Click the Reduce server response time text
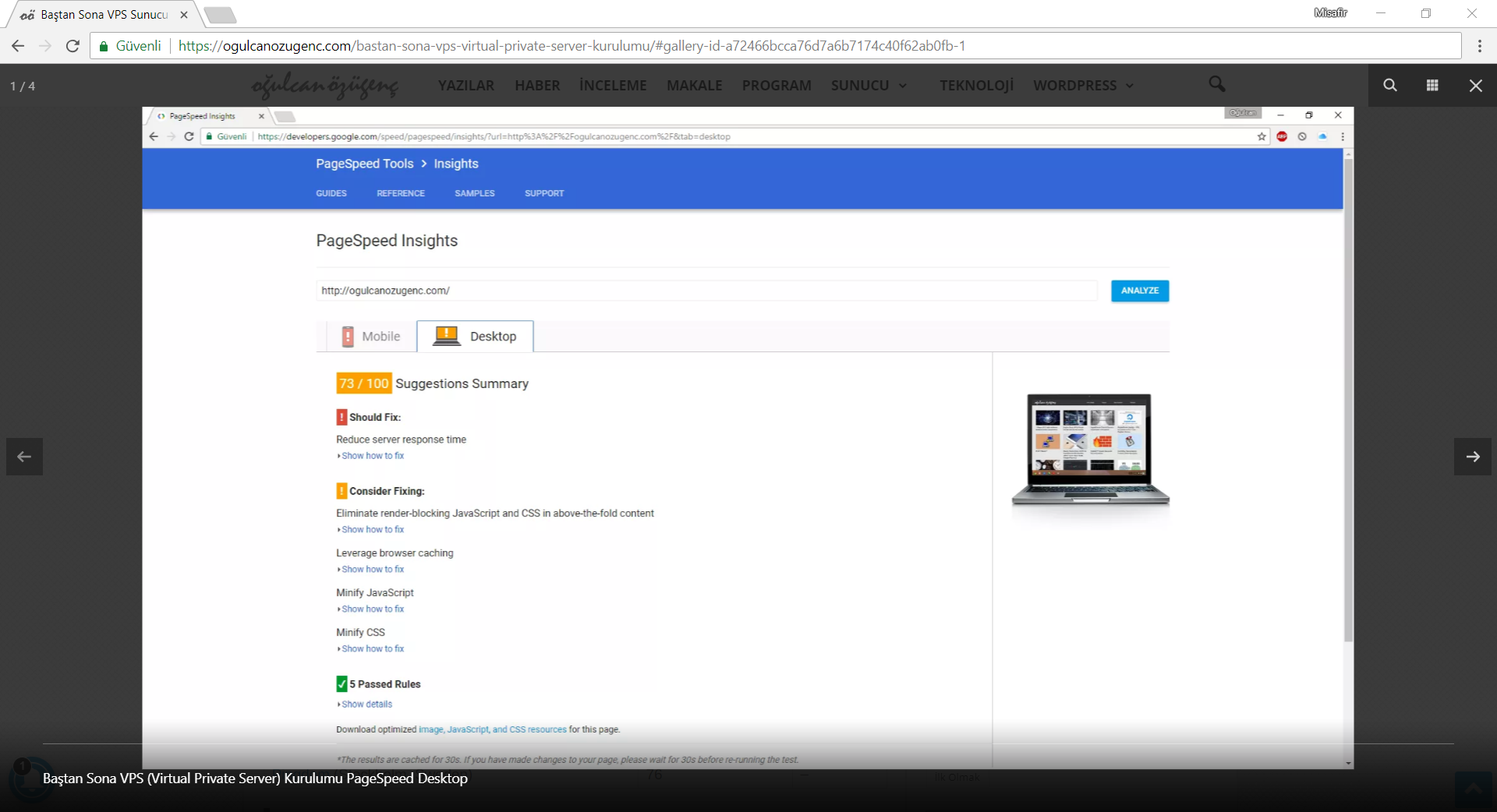The width and height of the screenshot is (1497, 812). pyautogui.click(x=401, y=440)
